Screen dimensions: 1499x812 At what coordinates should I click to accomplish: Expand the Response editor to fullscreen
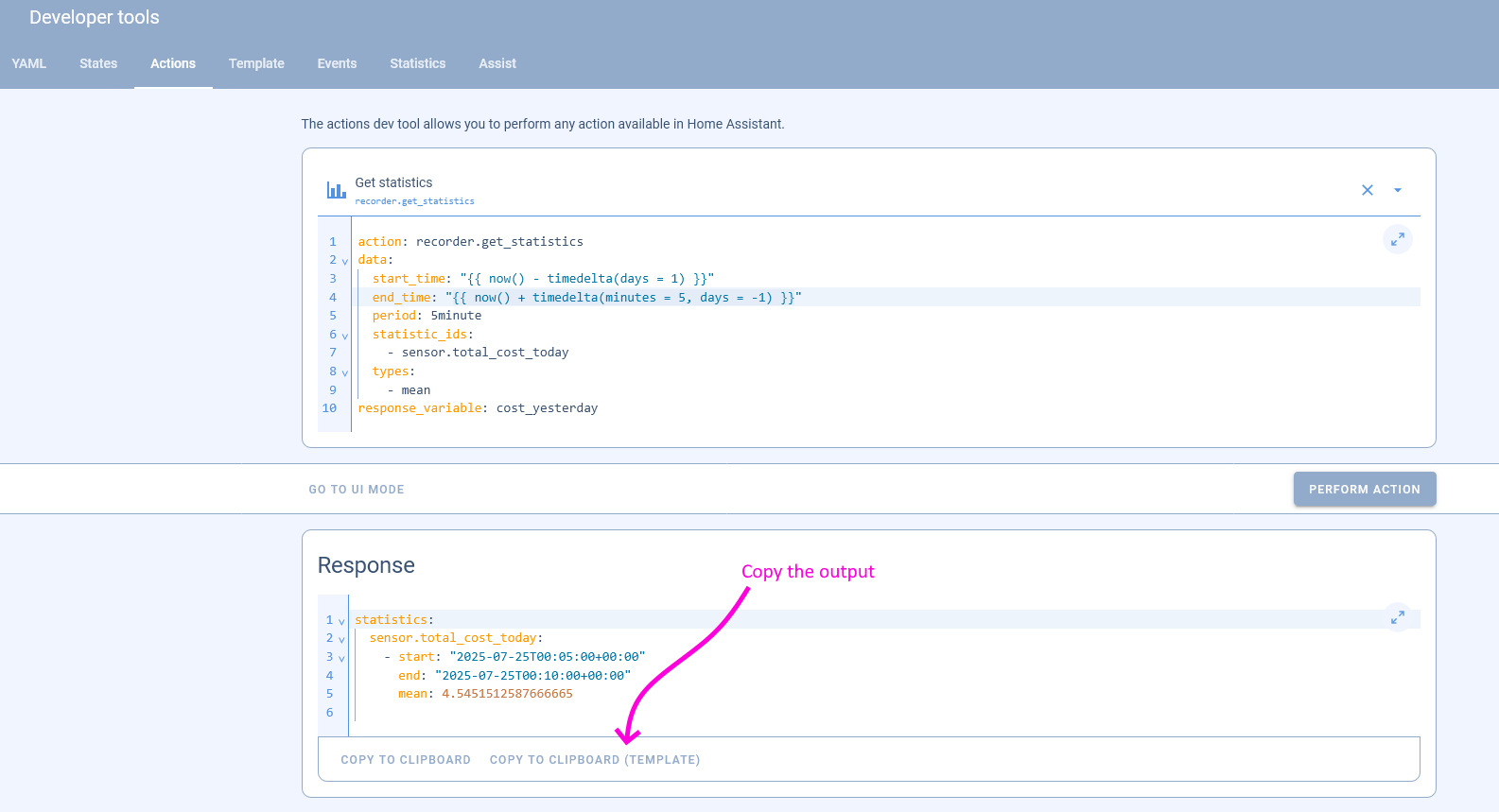point(1397,617)
